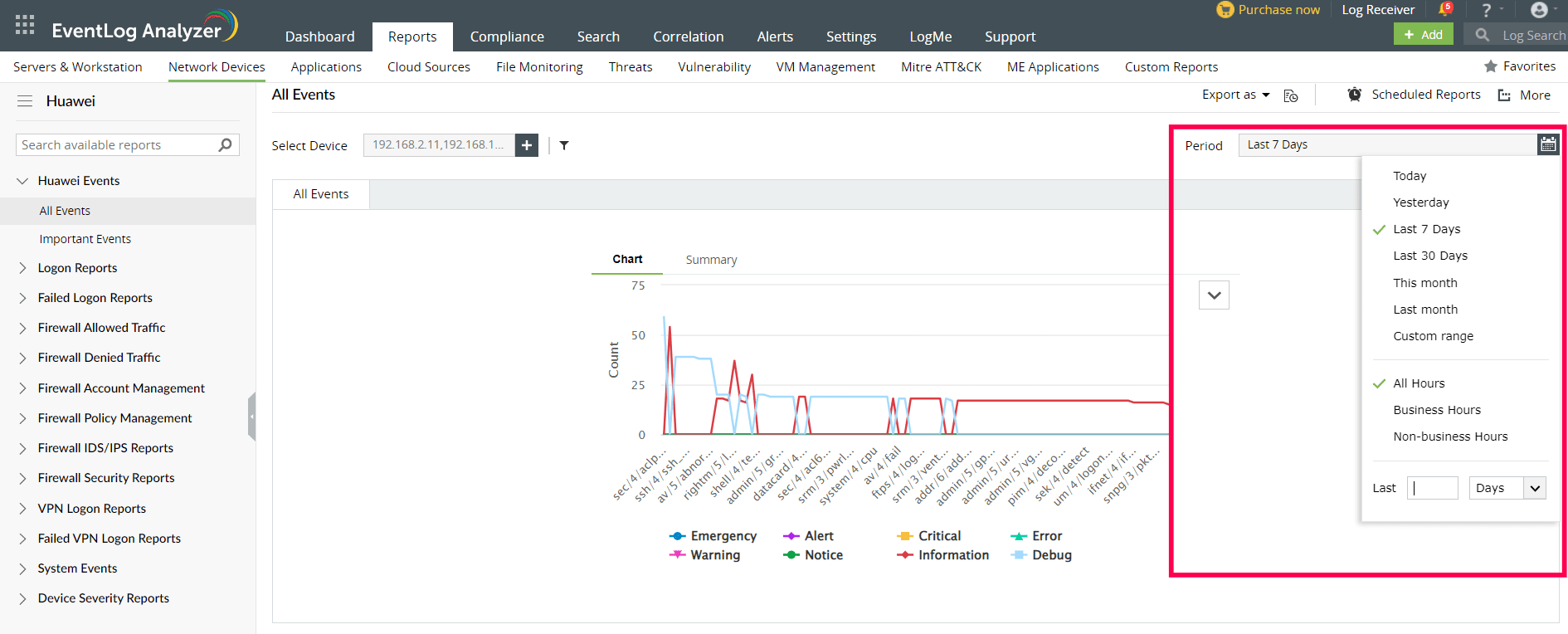The width and height of the screenshot is (1568, 634).
Task: Switch to the Compliance tab
Action: click(x=507, y=37)
